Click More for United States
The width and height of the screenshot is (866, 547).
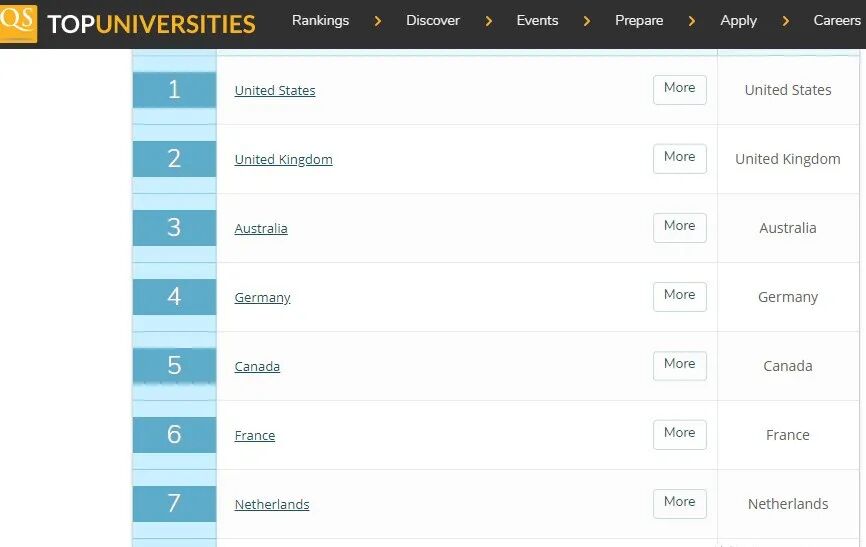[x=679, y=90]
